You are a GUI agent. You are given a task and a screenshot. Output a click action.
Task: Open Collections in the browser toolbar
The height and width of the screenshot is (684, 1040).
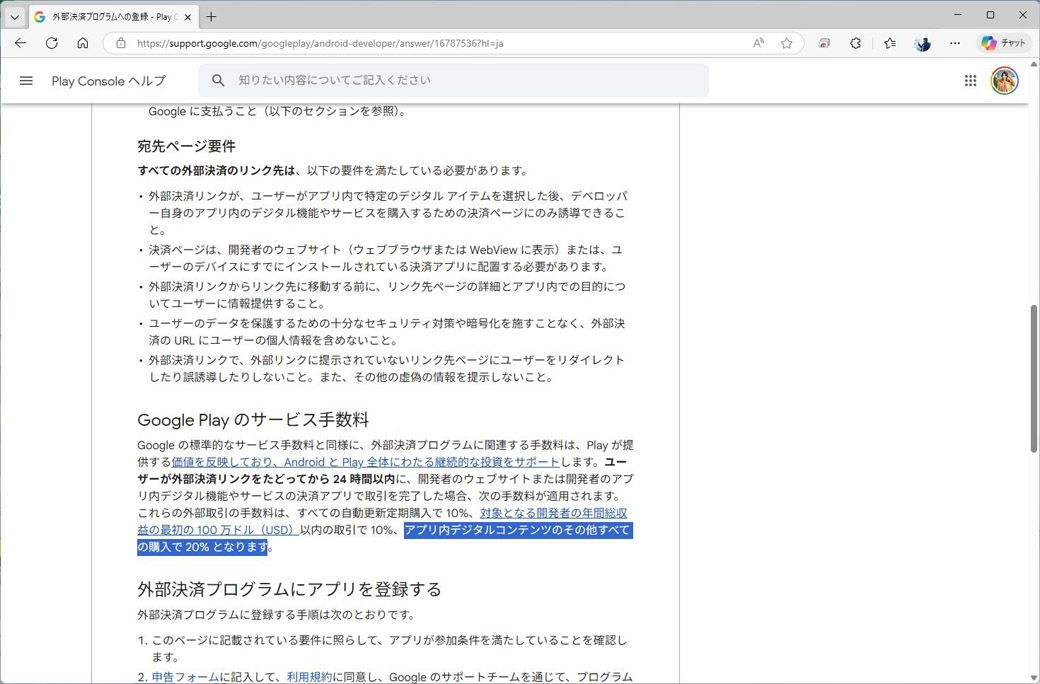point(889,43)
